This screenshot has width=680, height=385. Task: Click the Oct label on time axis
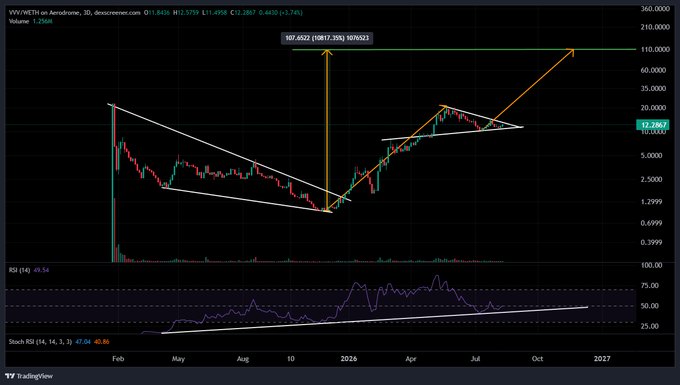tap(537, 359)
